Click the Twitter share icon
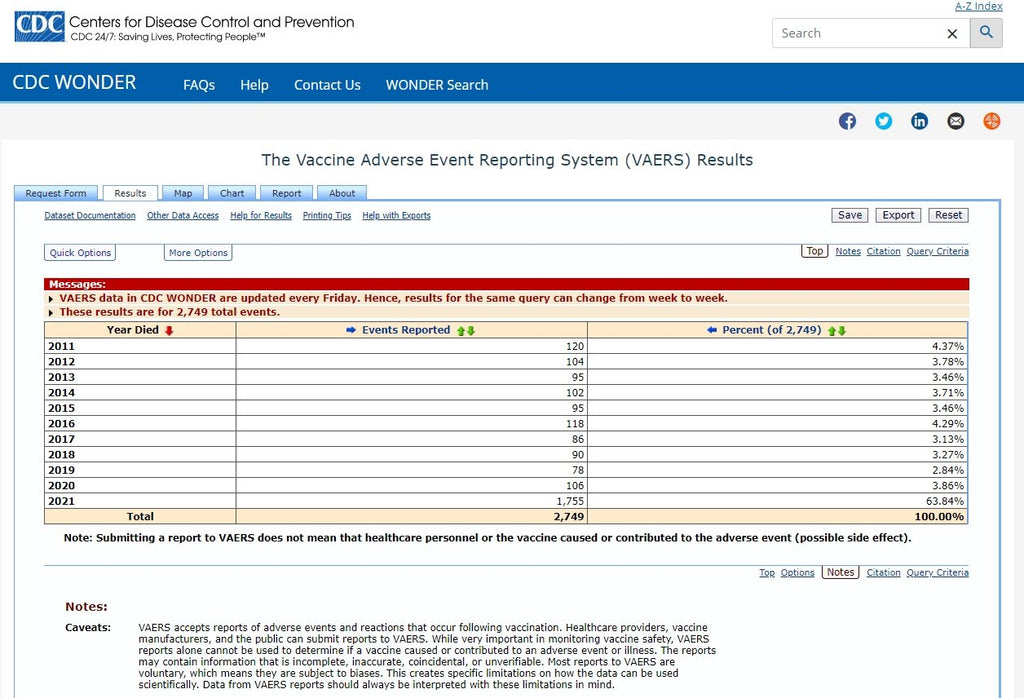1024x698 pixels. coord(884,121)
